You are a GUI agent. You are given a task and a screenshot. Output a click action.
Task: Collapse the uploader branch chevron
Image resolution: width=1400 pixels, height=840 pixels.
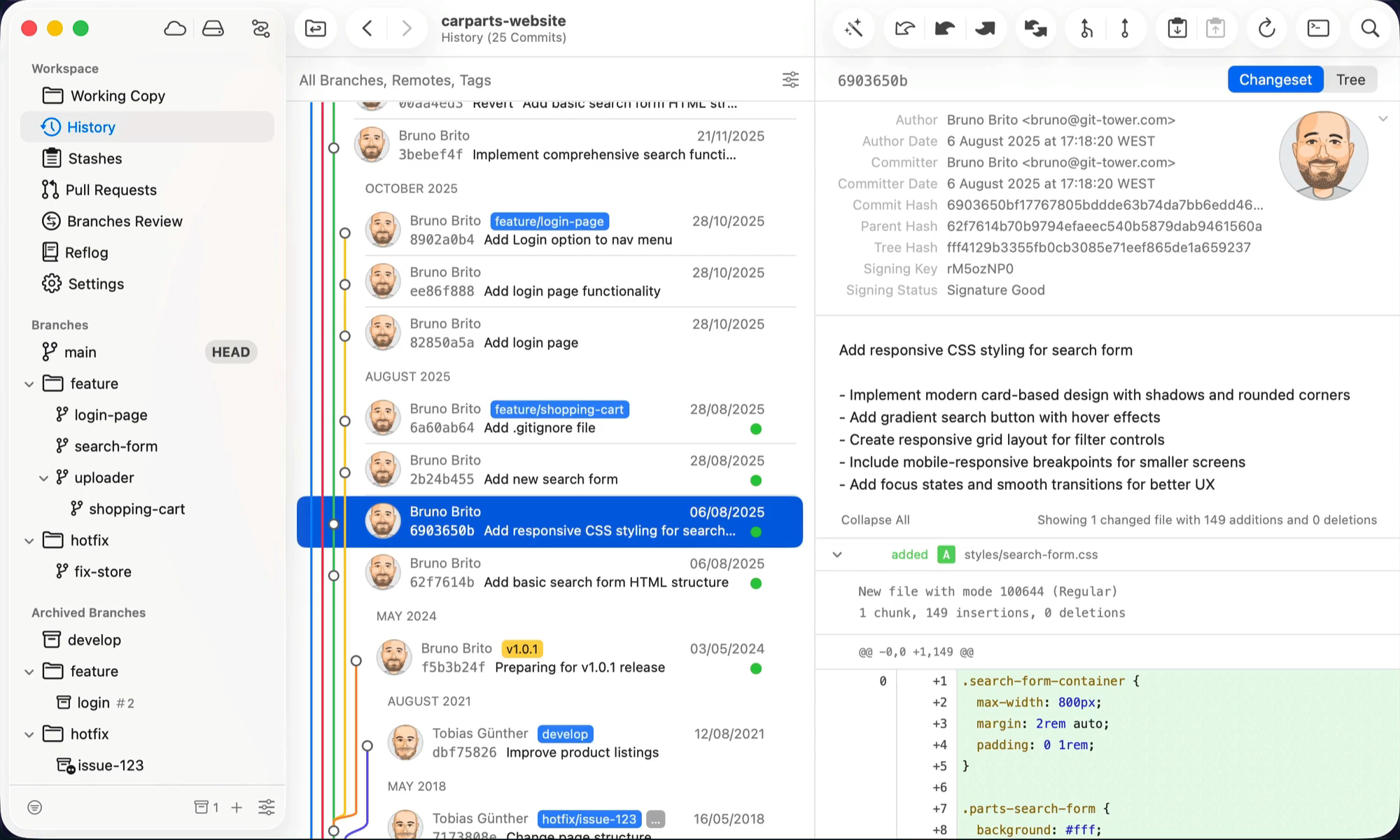(x=43, y=478)
